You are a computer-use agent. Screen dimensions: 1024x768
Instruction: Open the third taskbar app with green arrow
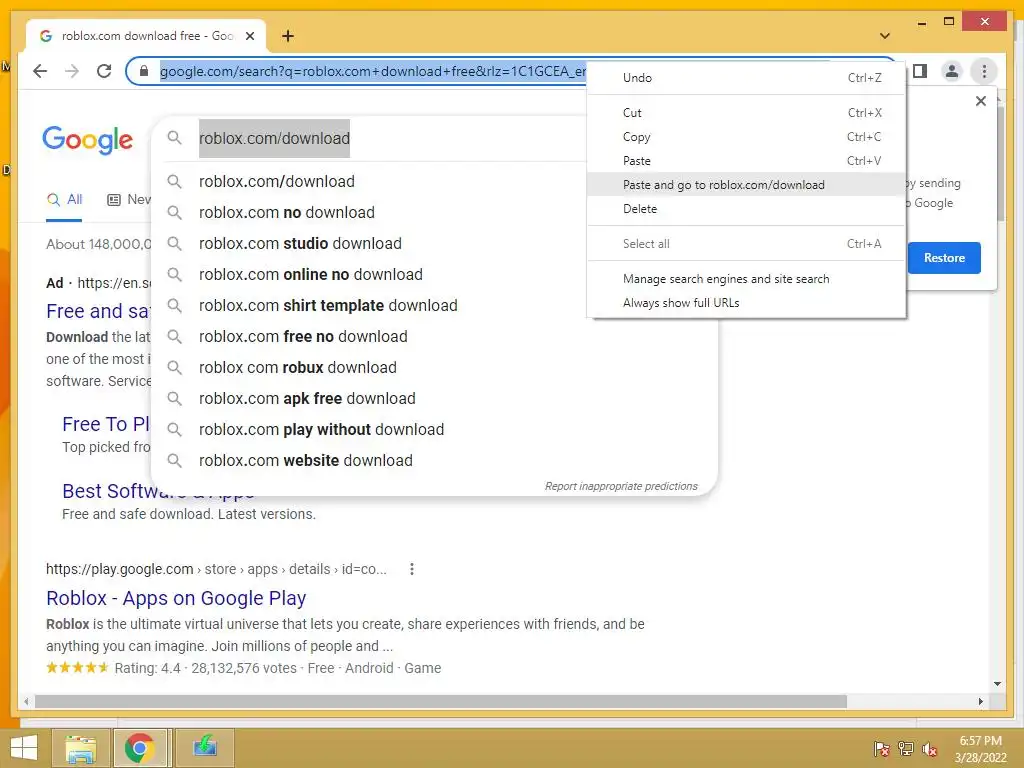(x=204, y=748)
